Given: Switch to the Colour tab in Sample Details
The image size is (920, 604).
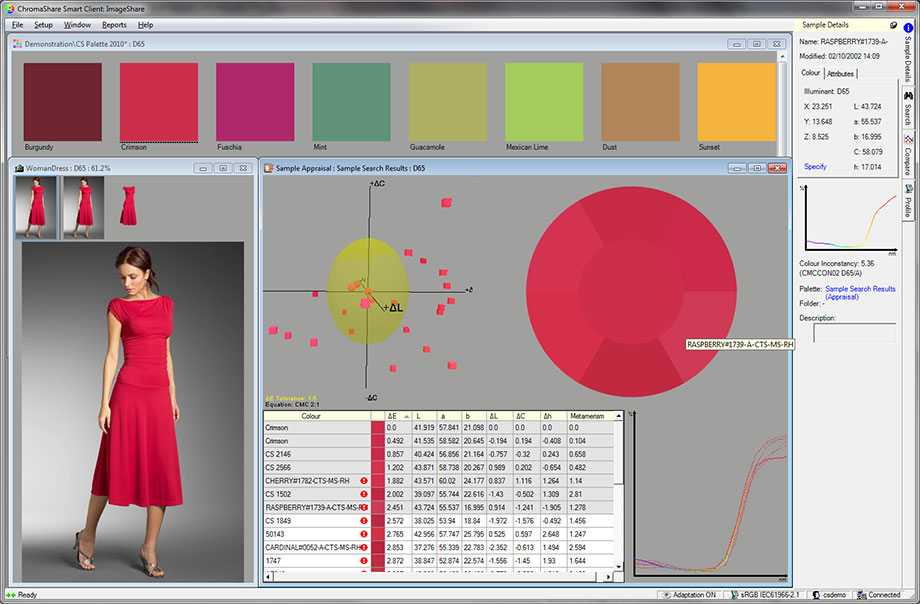Looking at the screenshot, I should tap(811, 73).
